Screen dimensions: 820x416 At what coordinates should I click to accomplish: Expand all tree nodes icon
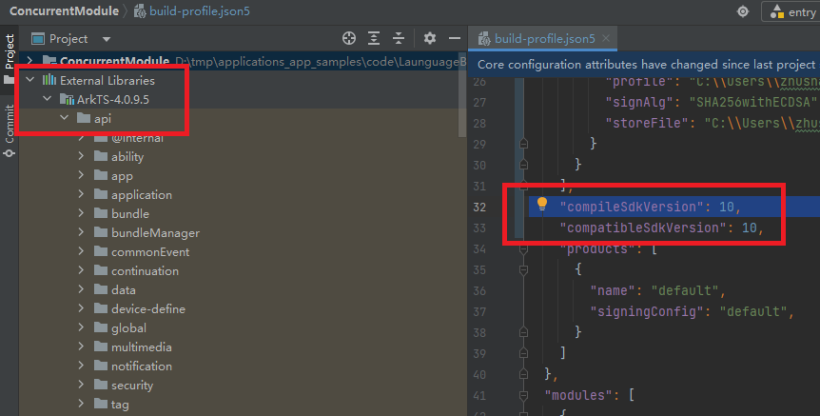pos(373,38)
